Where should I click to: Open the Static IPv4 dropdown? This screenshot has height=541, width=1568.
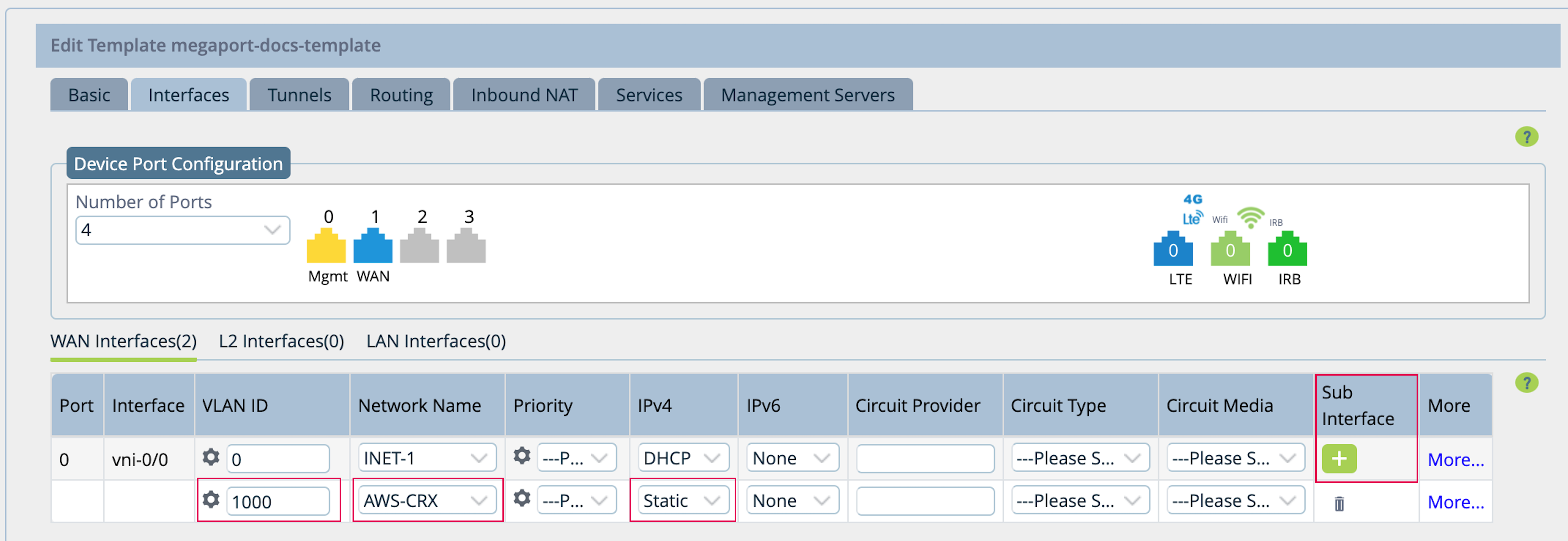[682, 500]
